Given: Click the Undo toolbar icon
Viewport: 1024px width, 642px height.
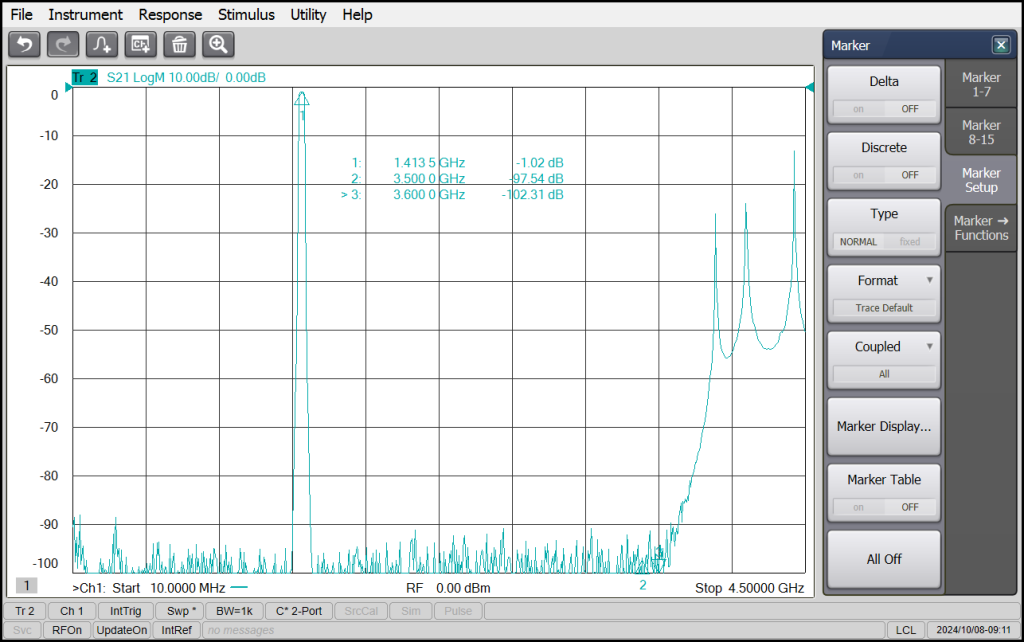Looking at the screenshot, I should pyautogui.click(x=25, y=44).
